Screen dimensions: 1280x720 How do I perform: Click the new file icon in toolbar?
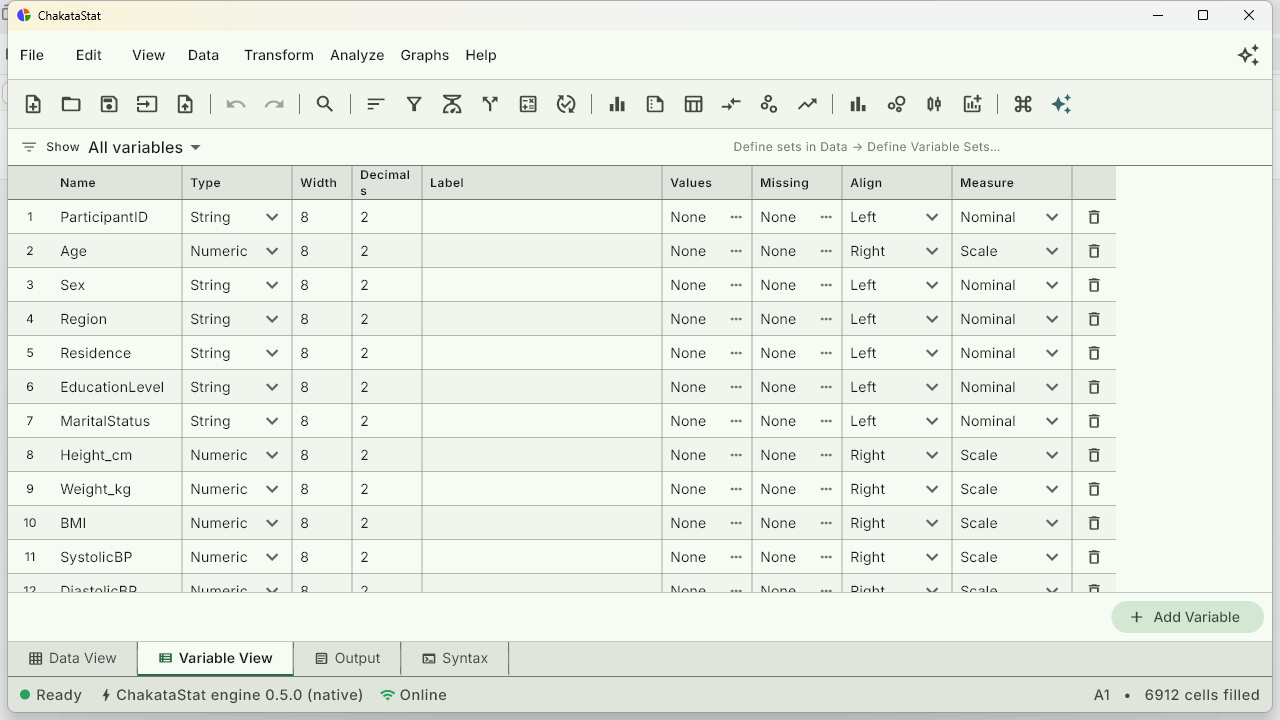click(x=33, y=104)
